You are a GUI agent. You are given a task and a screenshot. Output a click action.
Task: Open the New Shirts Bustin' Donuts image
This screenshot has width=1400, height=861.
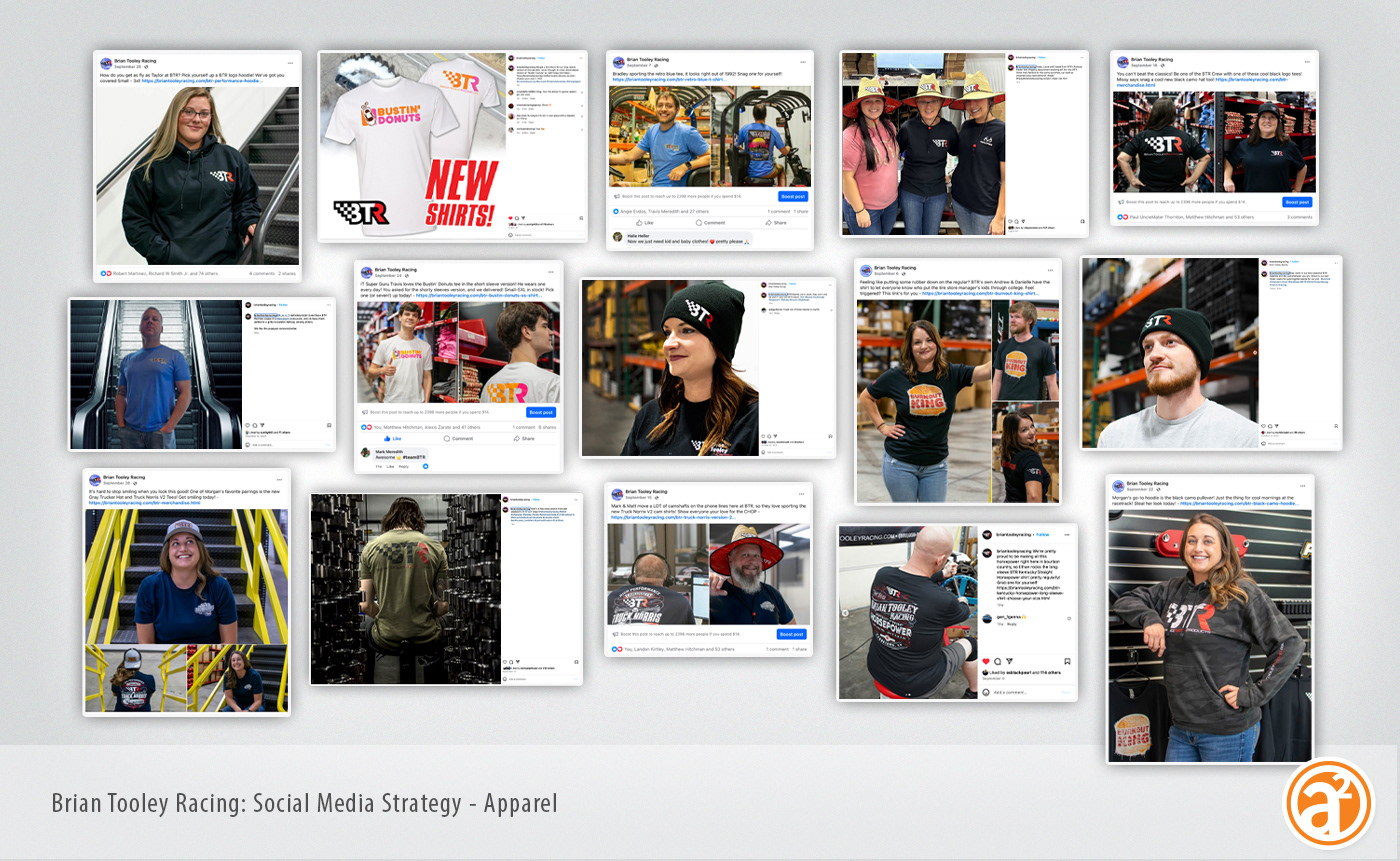(411, 146)
